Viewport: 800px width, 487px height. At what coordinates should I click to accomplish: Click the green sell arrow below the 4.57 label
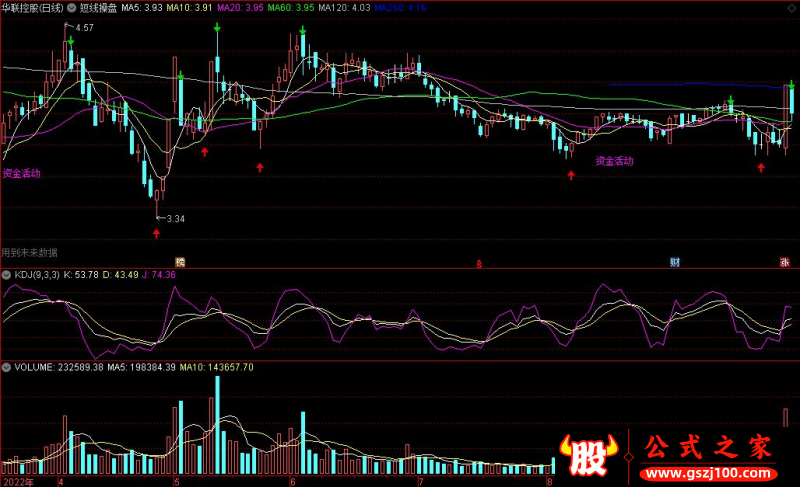pos(71,40)
